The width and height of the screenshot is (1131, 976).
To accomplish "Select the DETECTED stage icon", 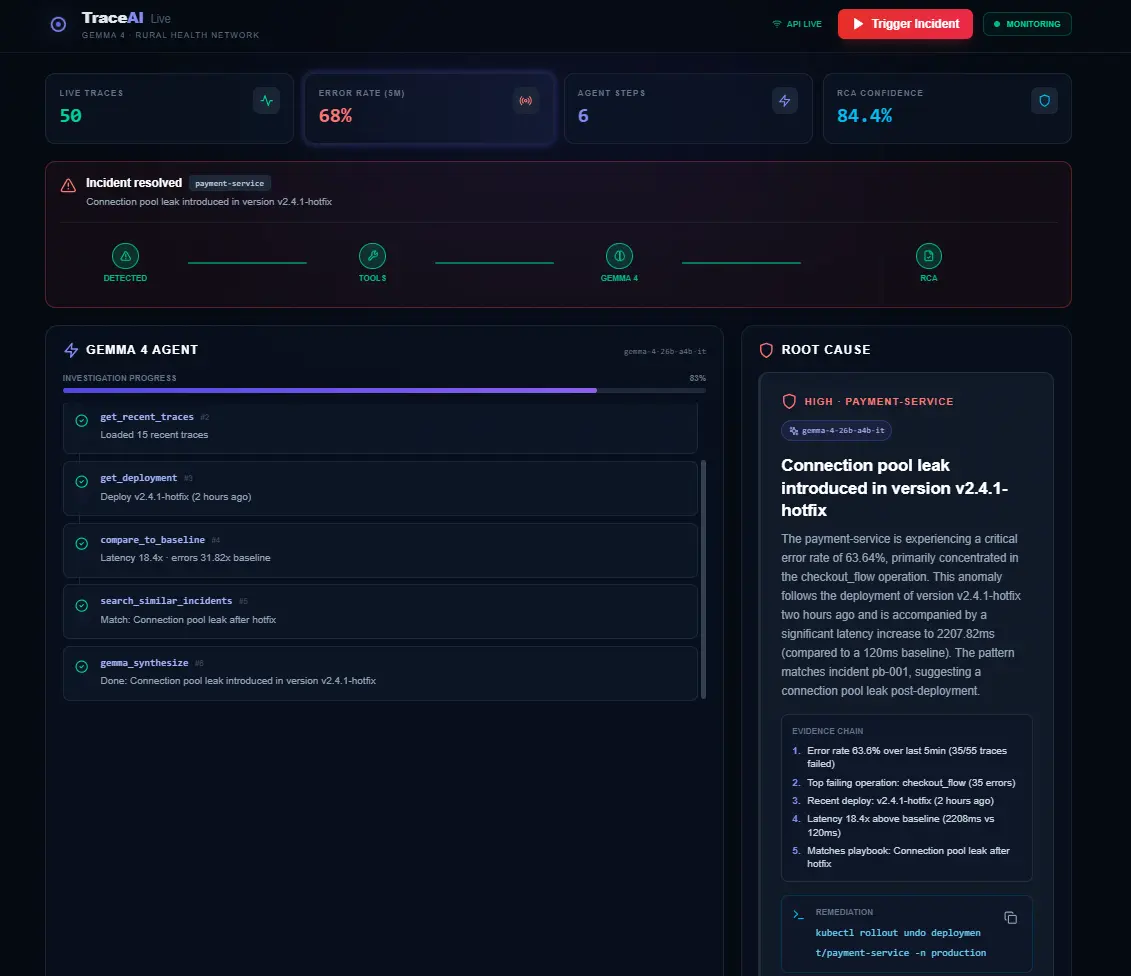I will tap(126, 256).
